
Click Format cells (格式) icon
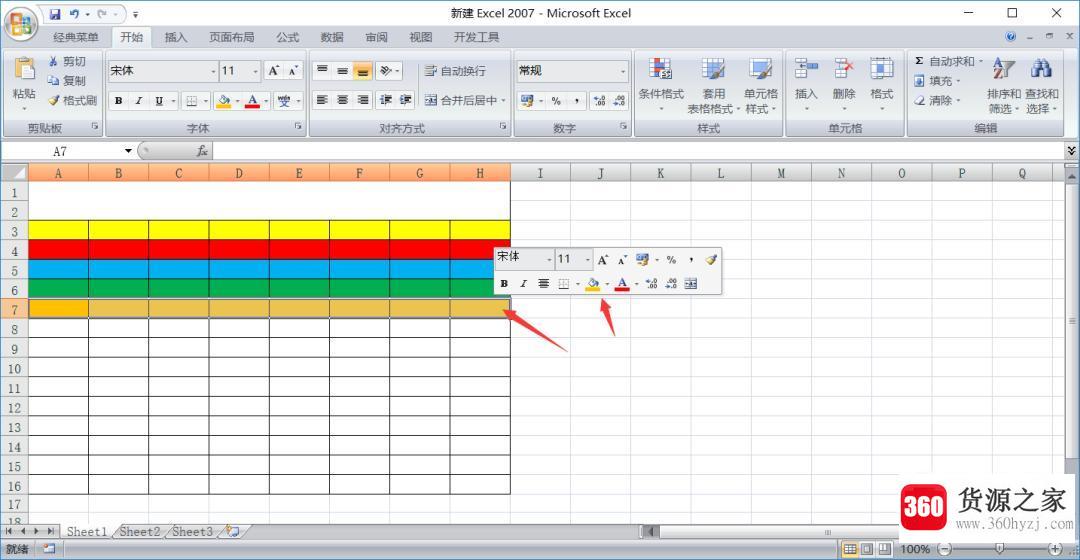click(x=882, y=69)
